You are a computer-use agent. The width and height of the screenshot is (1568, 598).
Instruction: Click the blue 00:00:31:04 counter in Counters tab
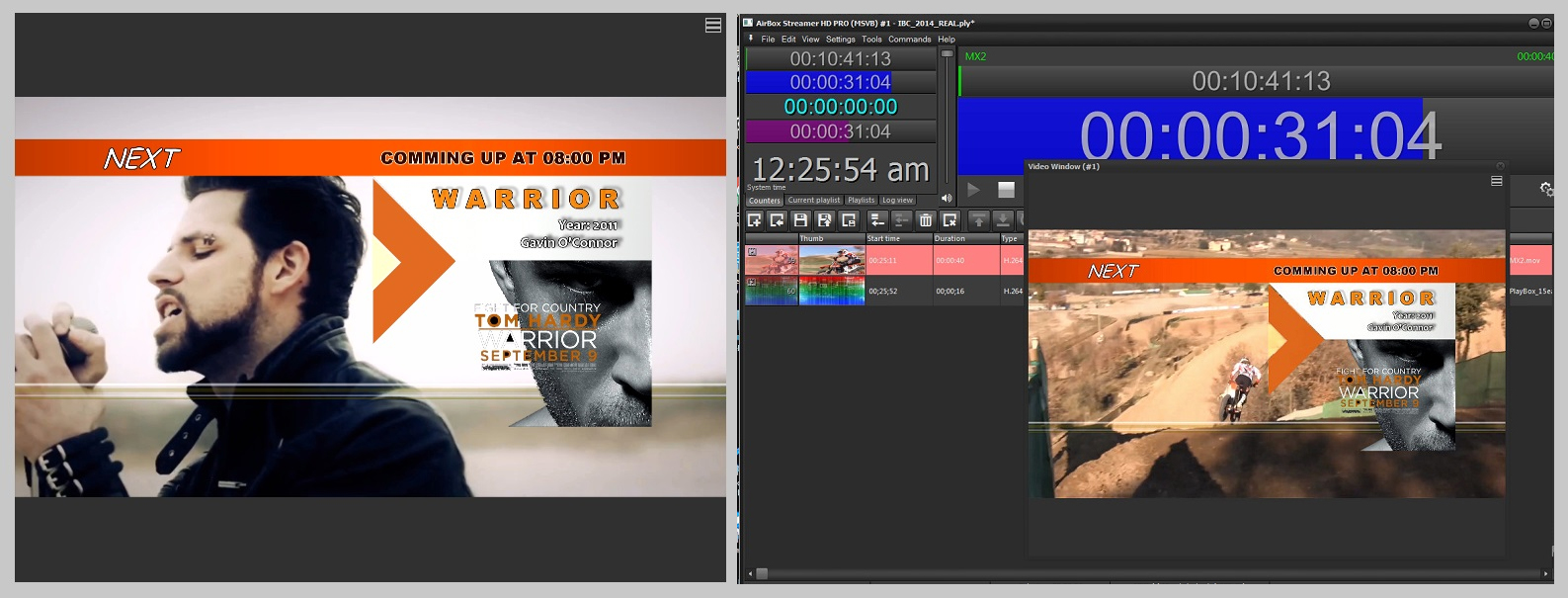[841, 82]
